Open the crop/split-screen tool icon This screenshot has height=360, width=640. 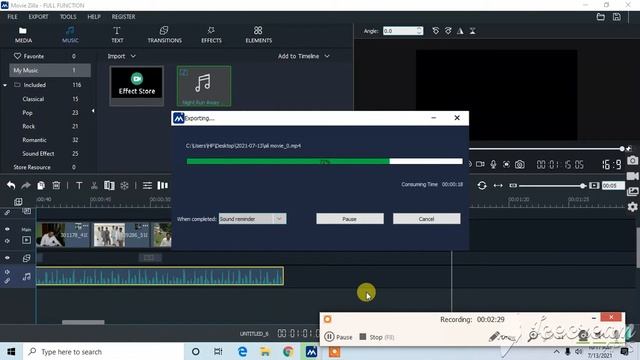(x=109, y=186)
